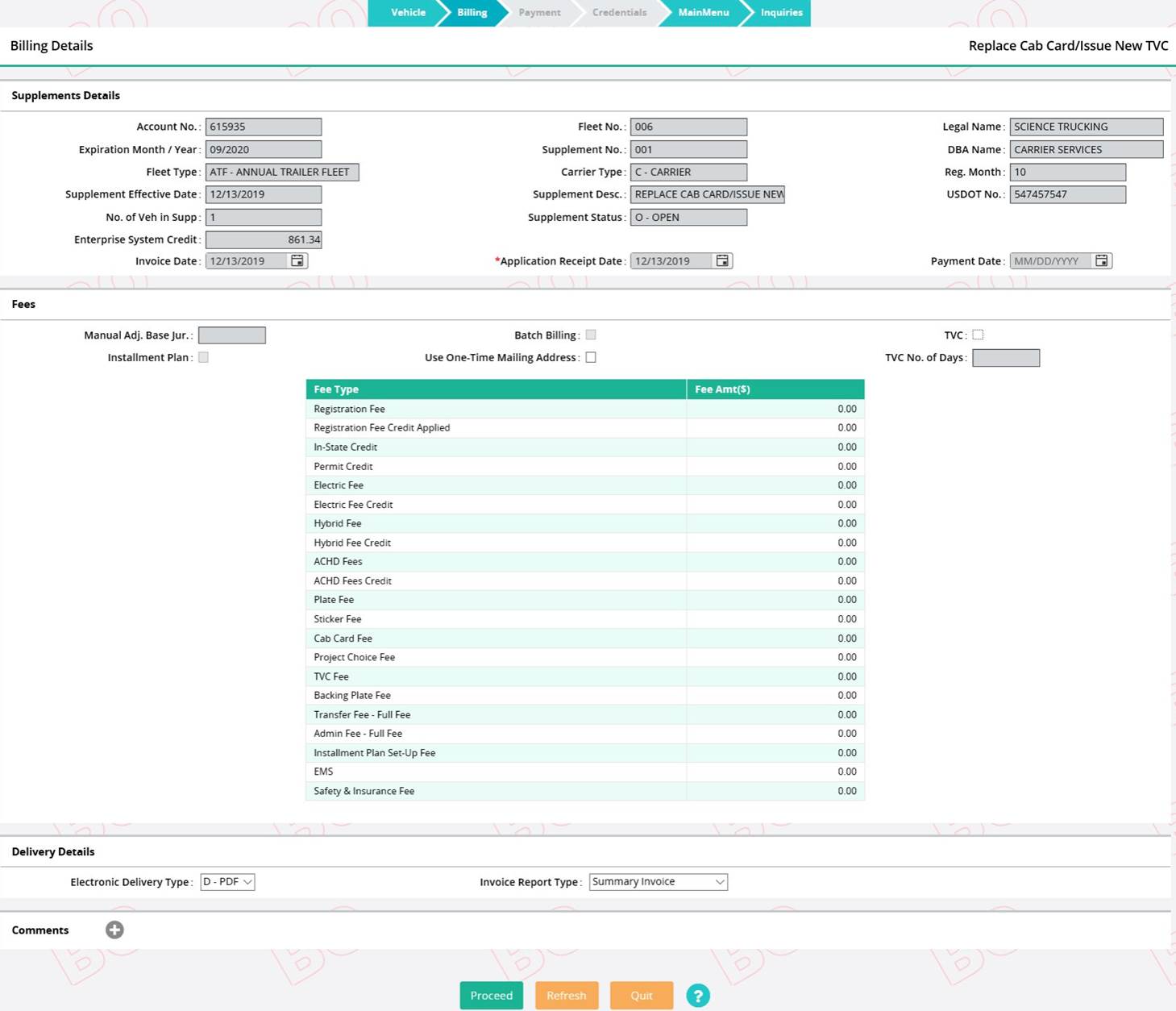
Task: Toggle the Batch Billing checkbox
Action: (591, 335)
